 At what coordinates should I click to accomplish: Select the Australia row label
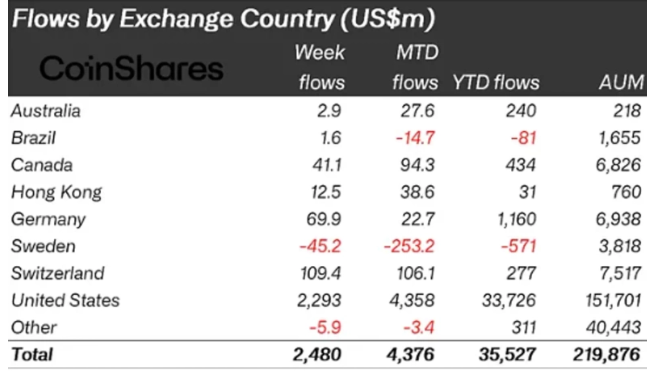(x=46, y=111)
